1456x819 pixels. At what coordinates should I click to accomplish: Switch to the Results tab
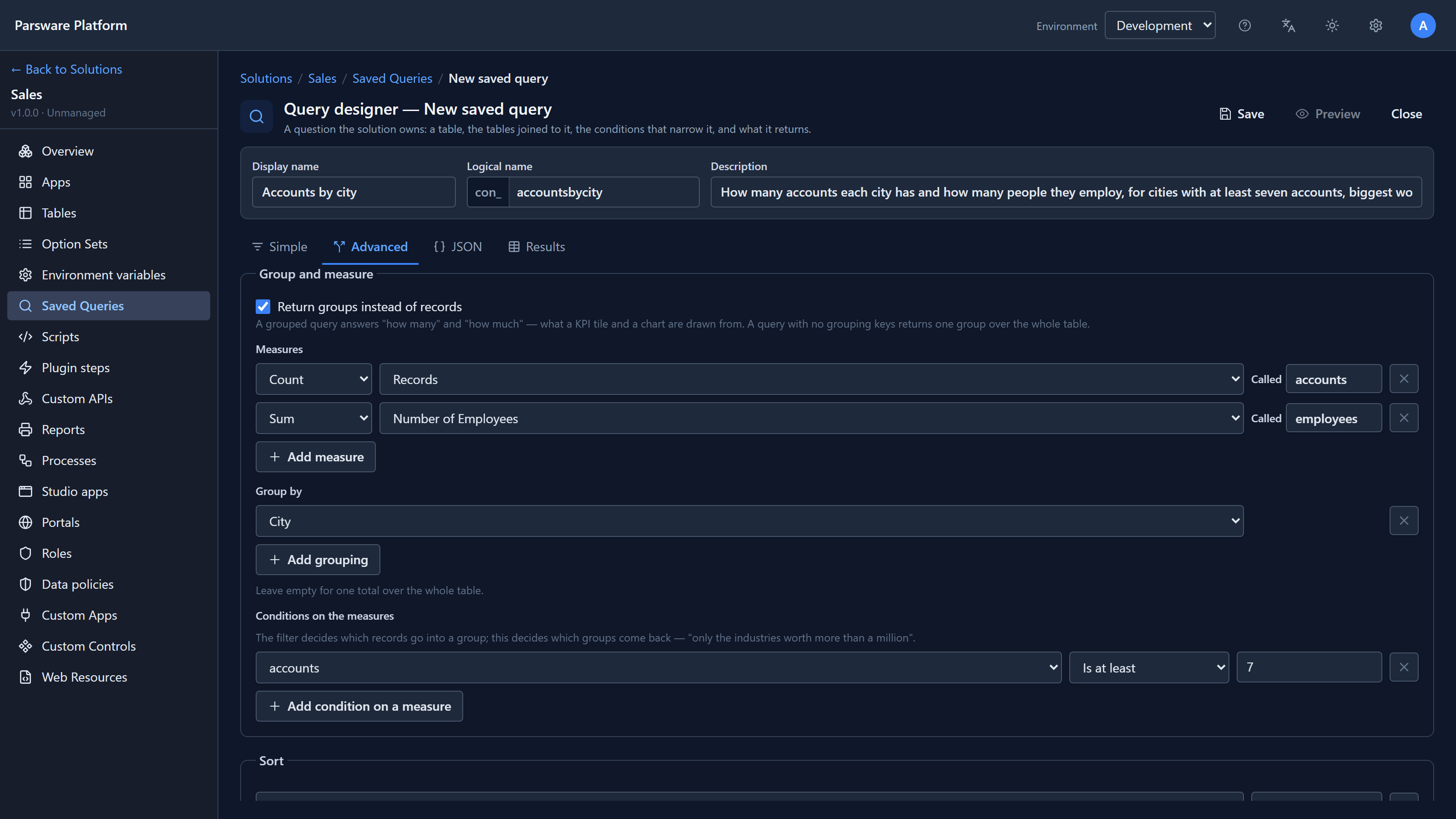pyautogui.click(x=536, y=247)
